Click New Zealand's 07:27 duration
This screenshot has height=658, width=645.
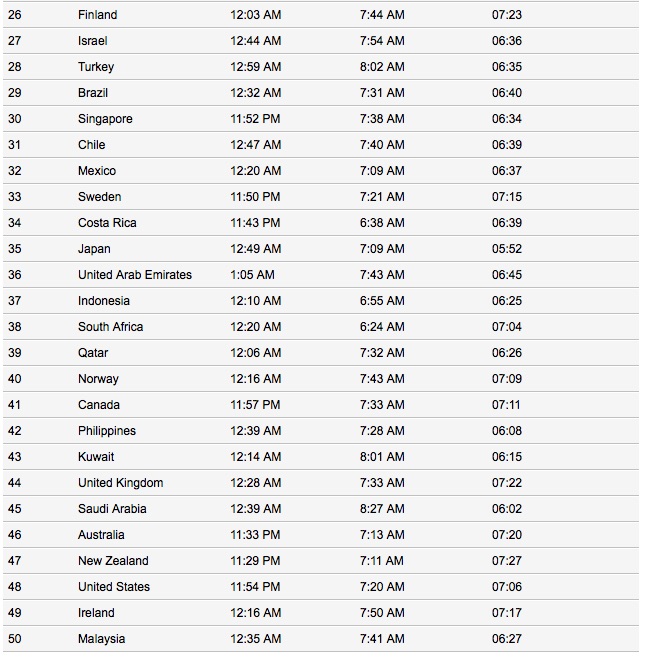506,561
